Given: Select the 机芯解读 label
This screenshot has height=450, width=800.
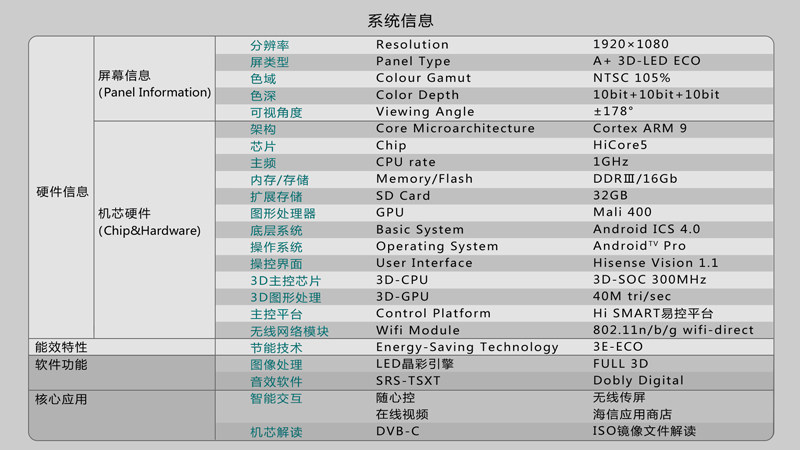Looking at the screenshot, I should (x=276, y=433).
